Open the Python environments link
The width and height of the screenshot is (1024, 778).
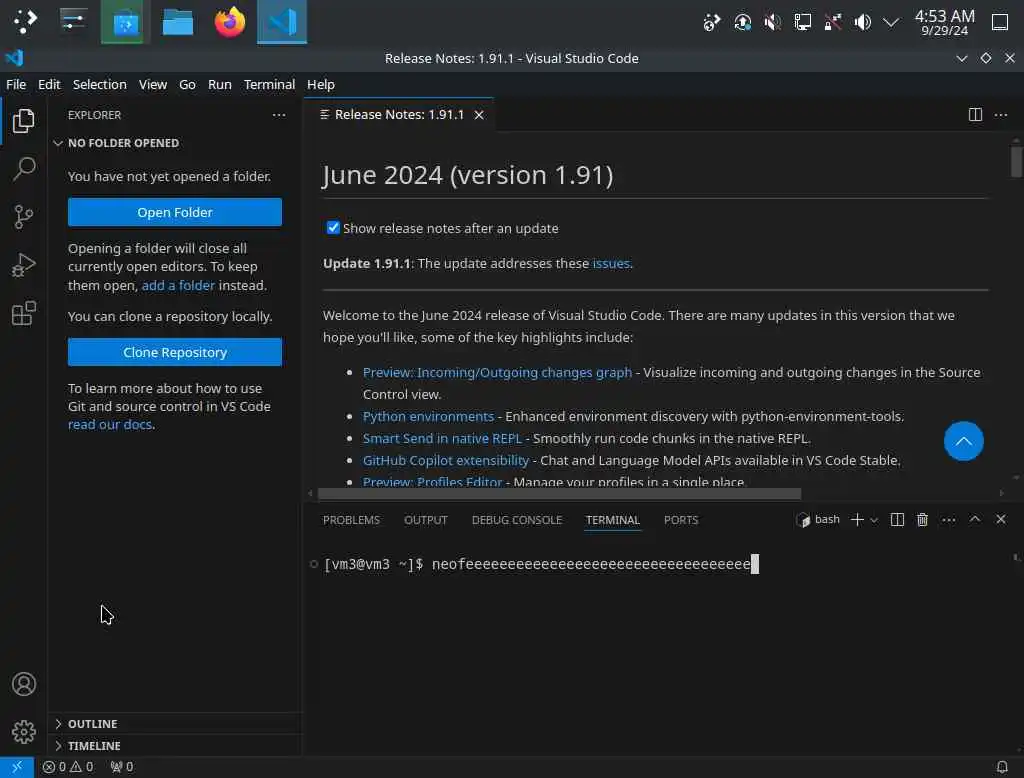pyautogui.click(x=428, y=416)
